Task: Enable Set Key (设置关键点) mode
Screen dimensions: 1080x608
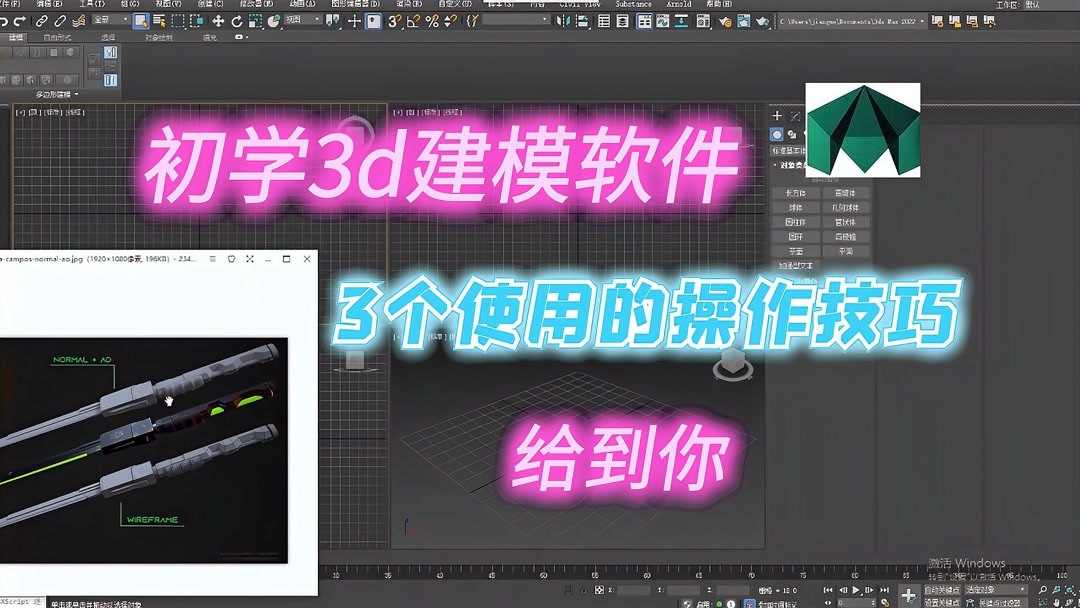Action: [x=941, y=602]
